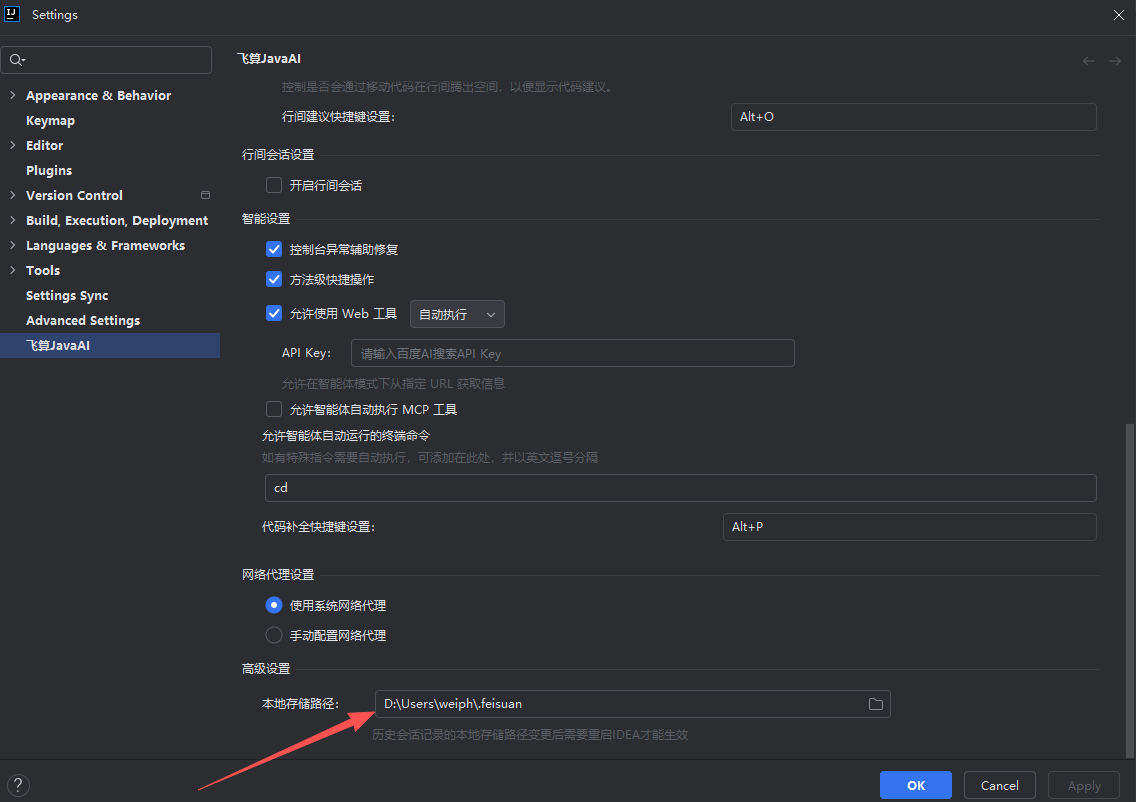This screenshot has height=802, width=1136.
Task: Select Advanced Settings in sidebar
Action: [x=83, y=320]
